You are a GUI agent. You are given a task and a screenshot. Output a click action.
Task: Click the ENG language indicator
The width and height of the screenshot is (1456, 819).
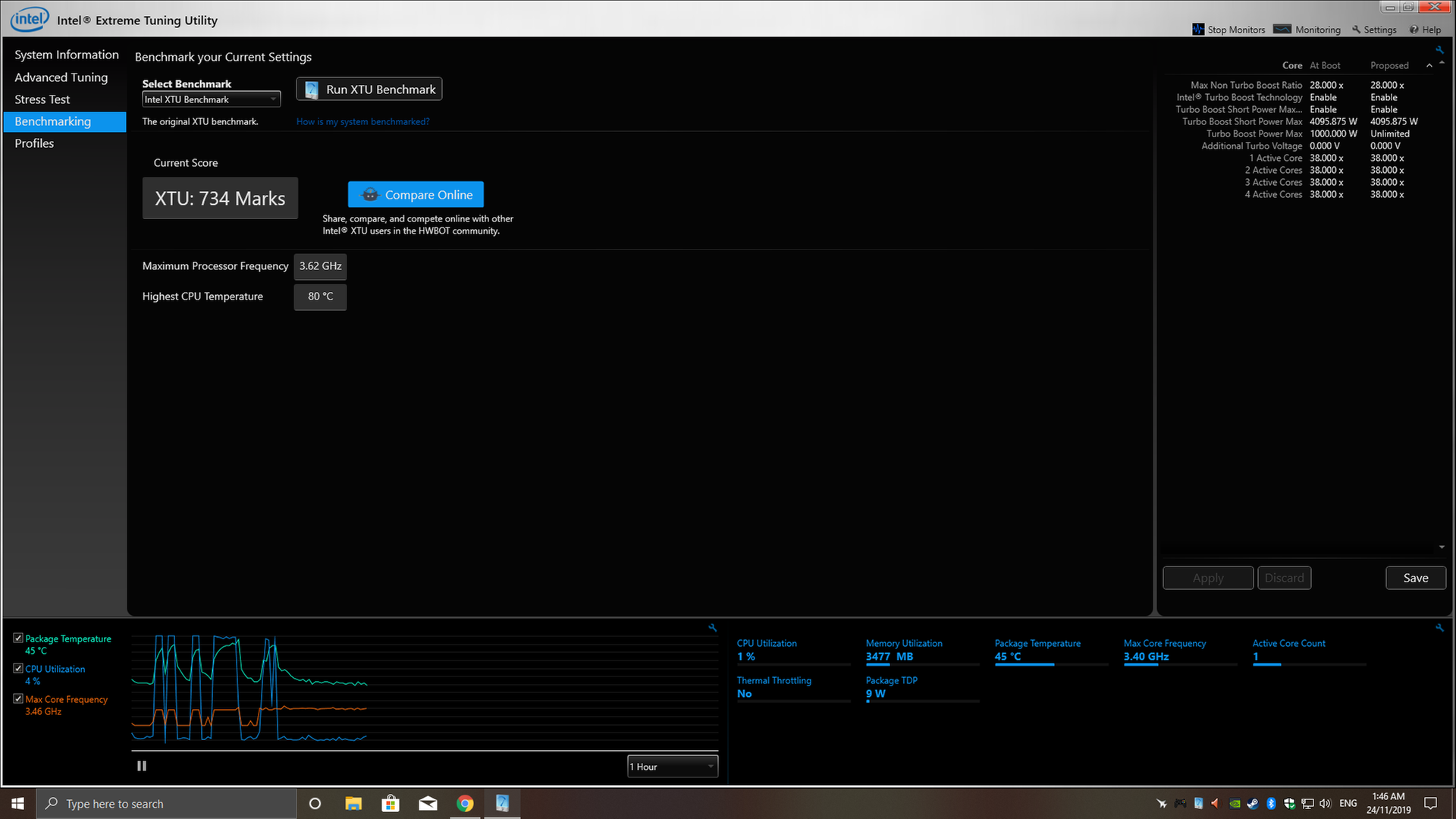(1348, 803)
